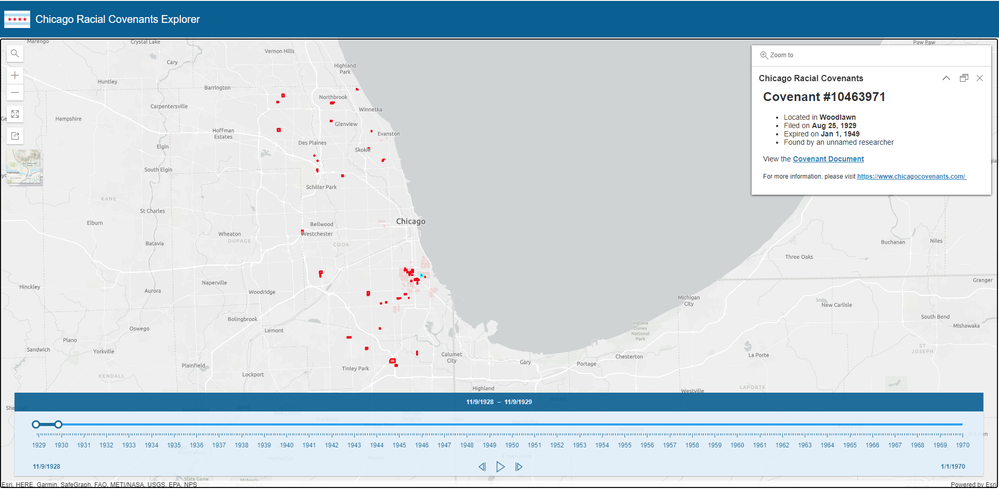The image size is (999, 489).
Task: Click the 1935 mark on the timeline
Action: [x=174, y=445]
